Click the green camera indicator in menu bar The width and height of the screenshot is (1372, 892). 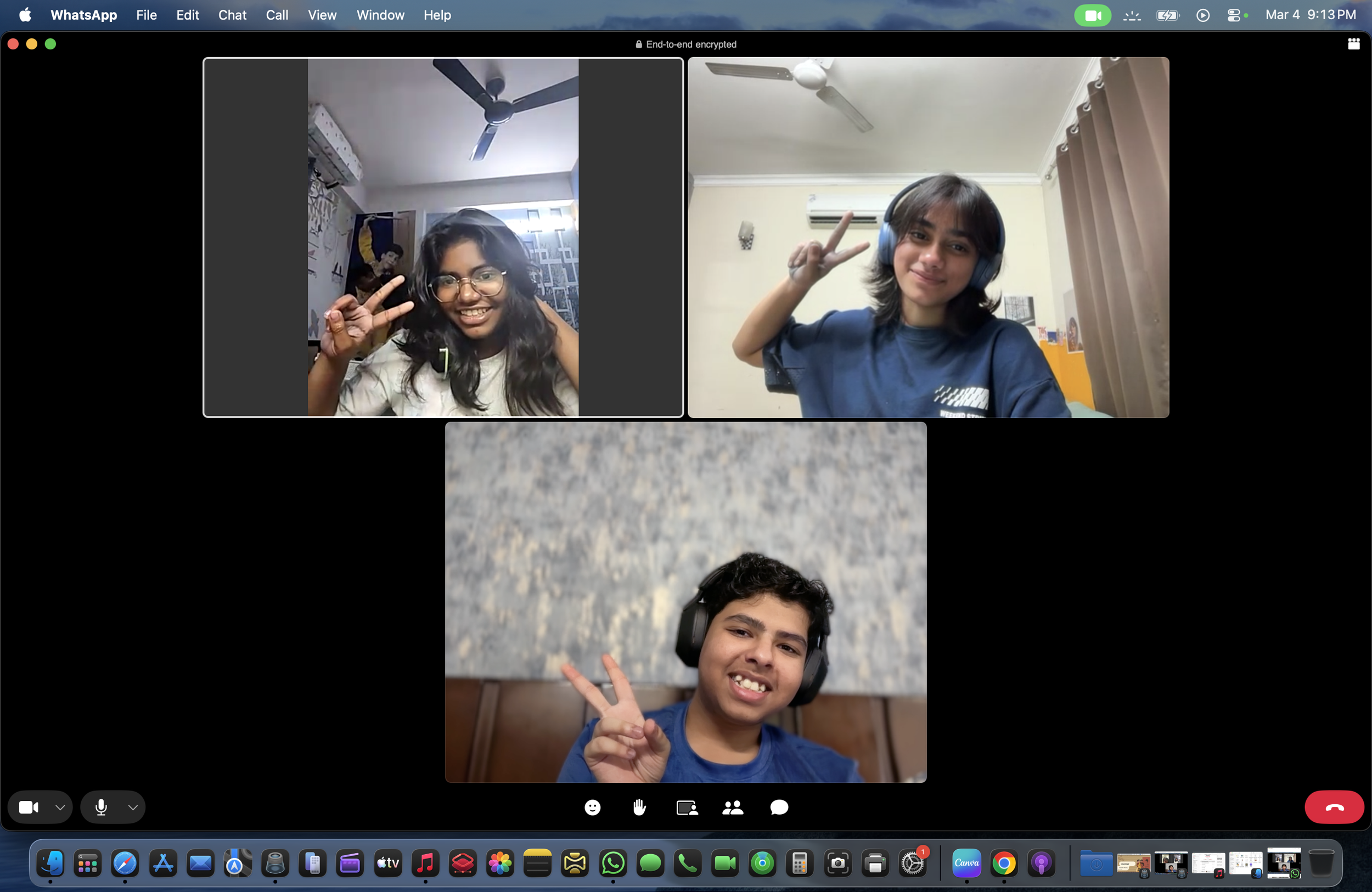[1093, 15]
